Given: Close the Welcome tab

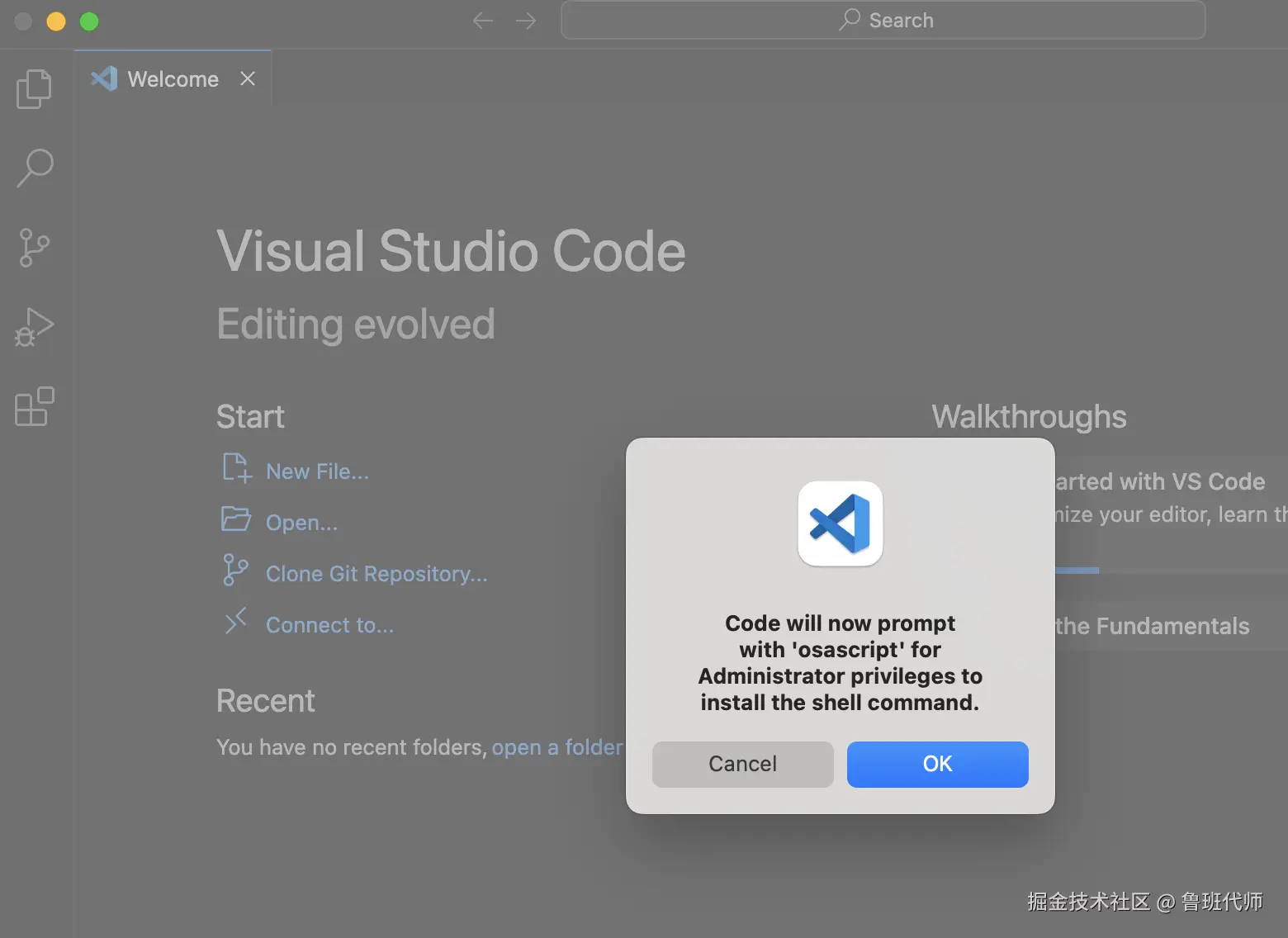Looking at the screenshot, I should point(248,78).
